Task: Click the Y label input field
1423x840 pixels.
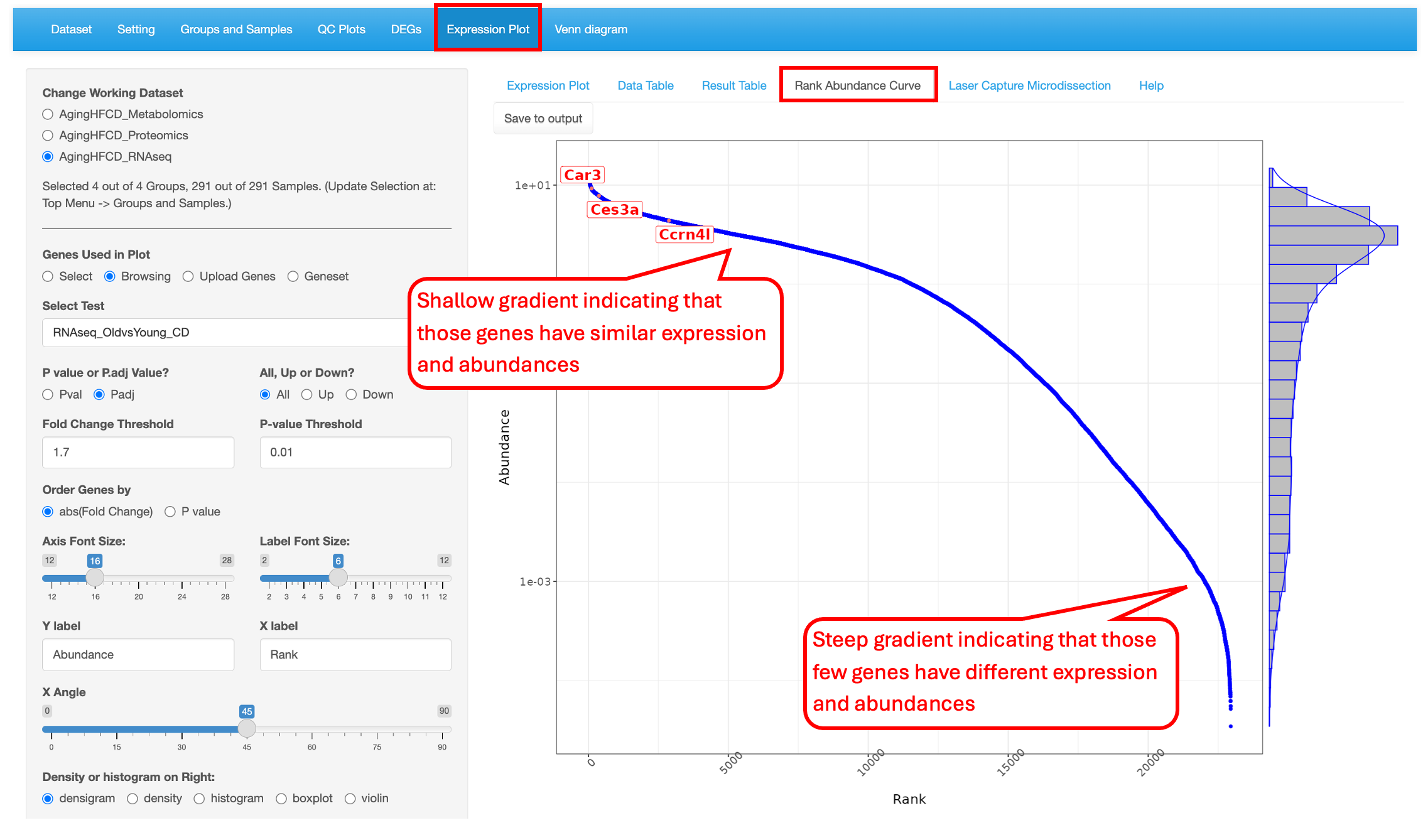Action: pos(138,655)
